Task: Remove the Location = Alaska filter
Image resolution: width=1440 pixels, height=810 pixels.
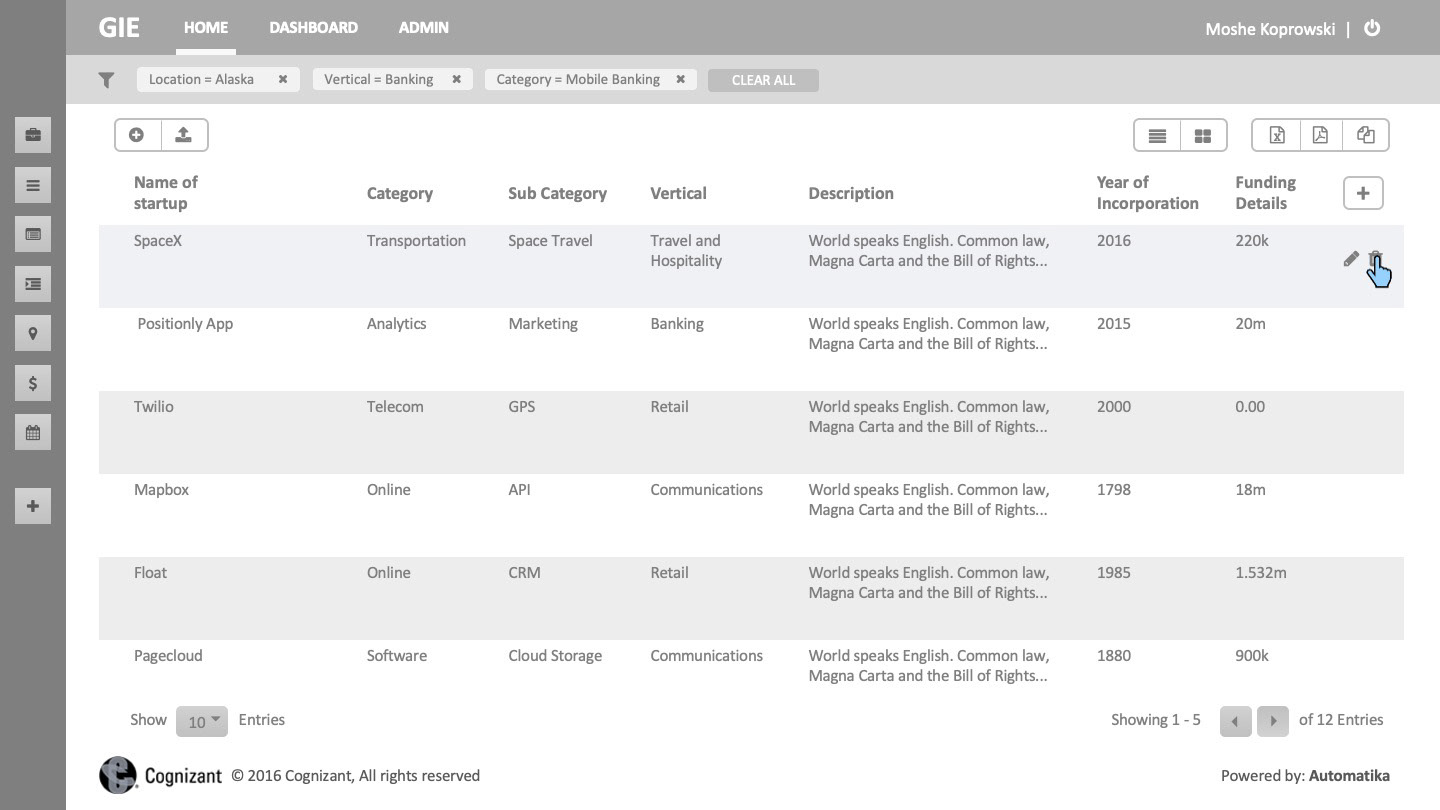Action: point(283,80)
